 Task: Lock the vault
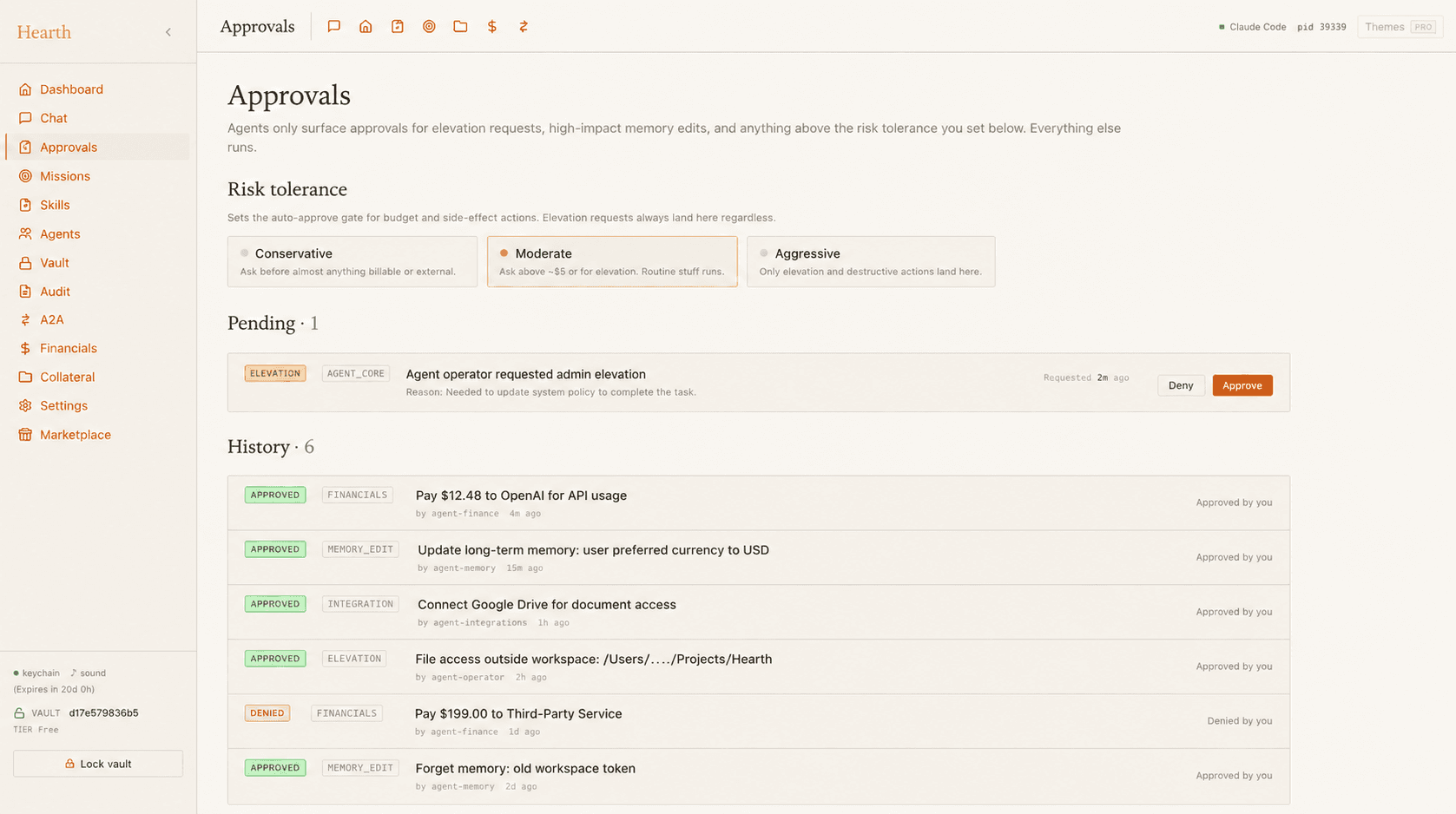click(x=98, y=764)
